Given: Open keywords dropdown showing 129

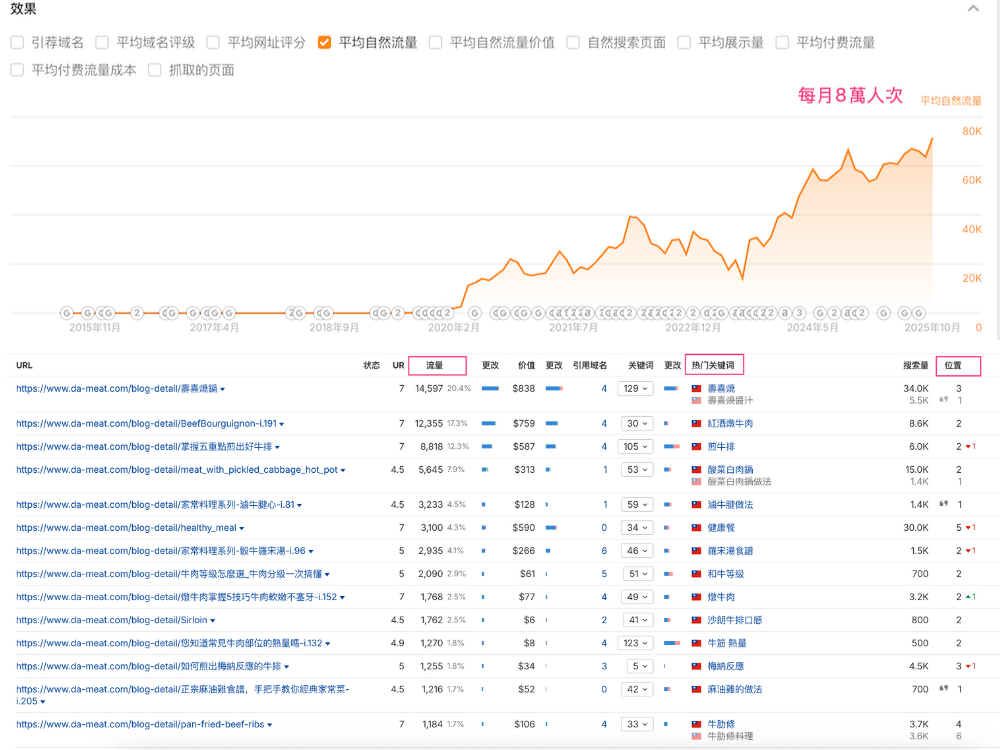Looking at the screenshot, I should tap(635, 388).
